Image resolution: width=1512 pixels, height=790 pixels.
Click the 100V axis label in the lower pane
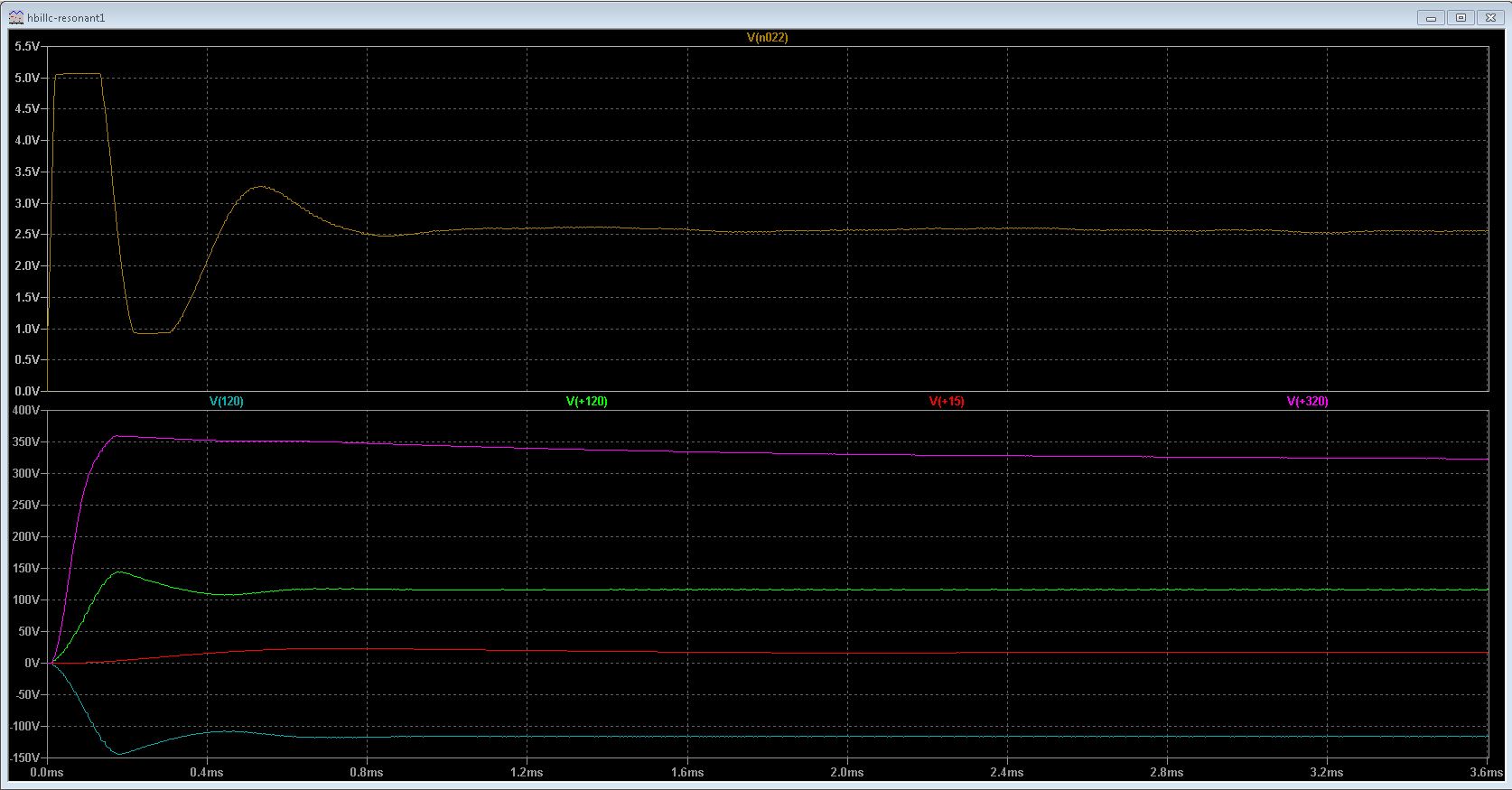click(27, 600)
